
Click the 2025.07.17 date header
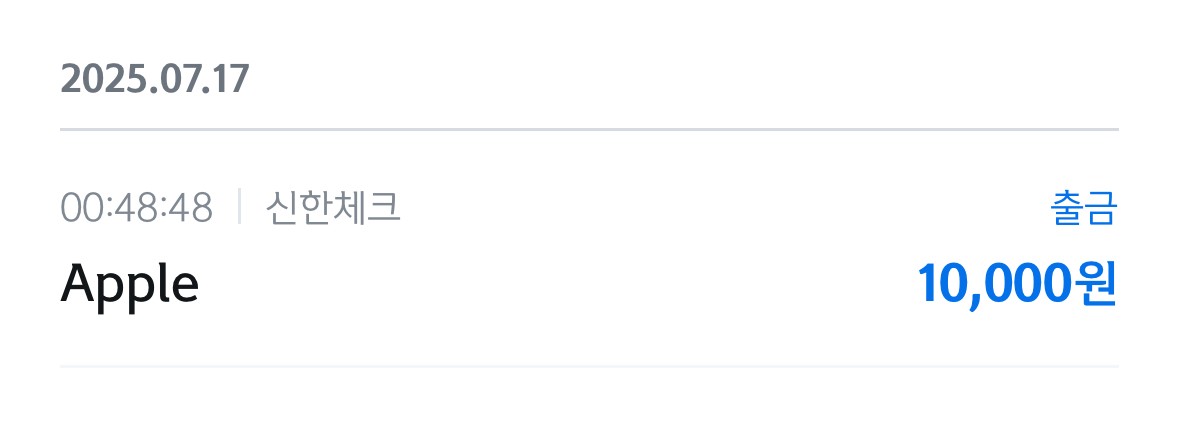click(155, 79)
